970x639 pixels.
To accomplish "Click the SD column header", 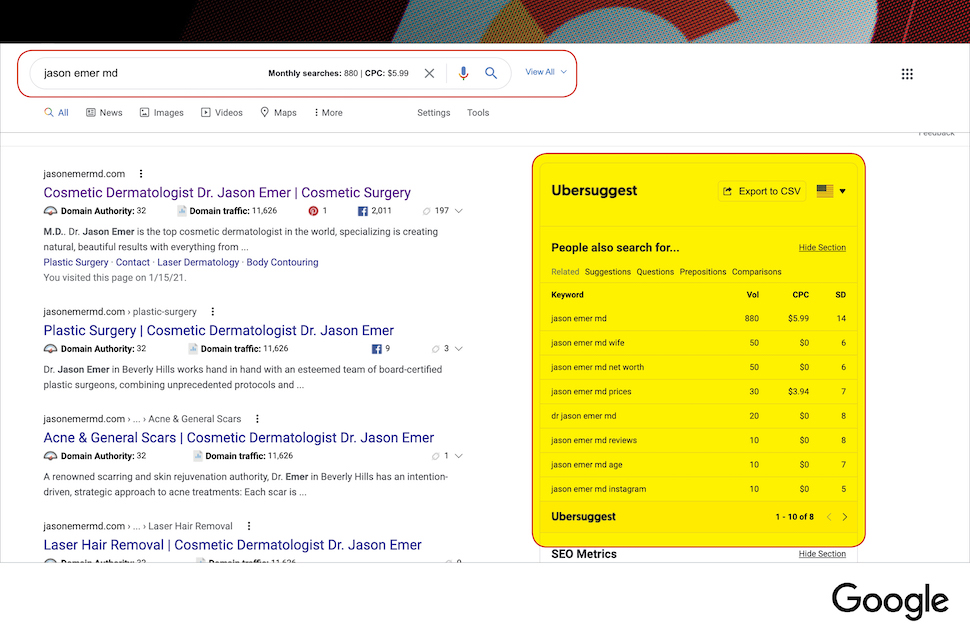I will [841, 295].
